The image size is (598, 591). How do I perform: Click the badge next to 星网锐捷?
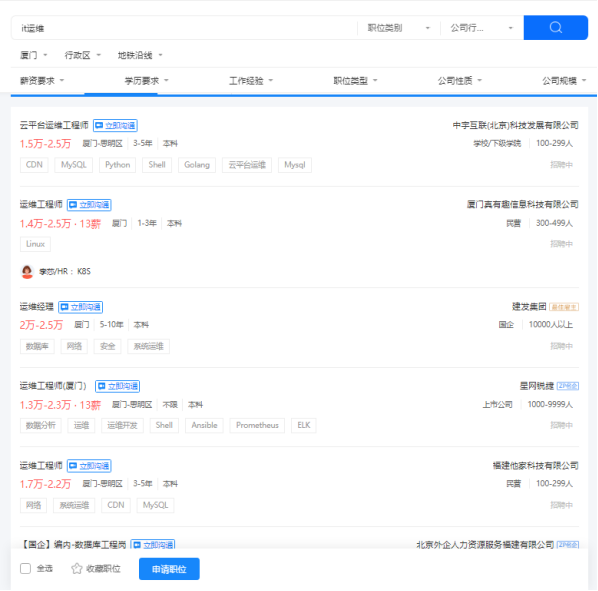click(568, 386)
